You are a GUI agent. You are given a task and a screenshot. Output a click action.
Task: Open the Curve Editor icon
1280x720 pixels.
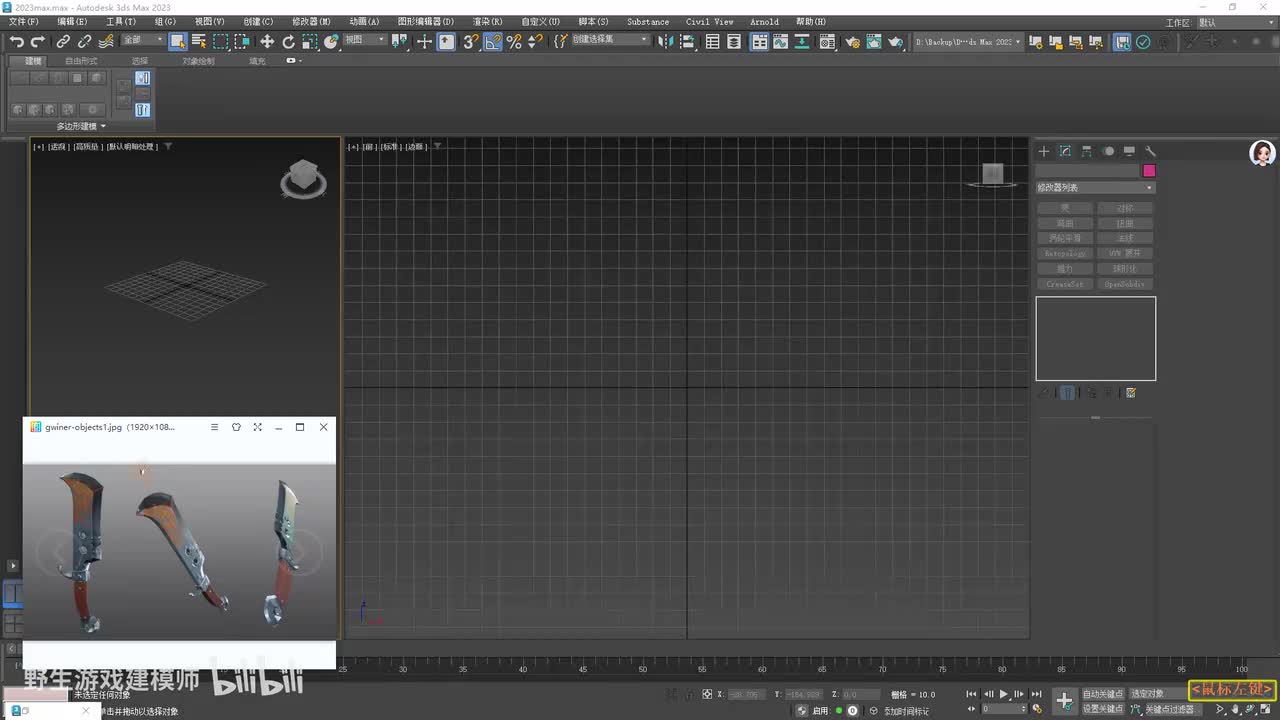click(781, 41)
